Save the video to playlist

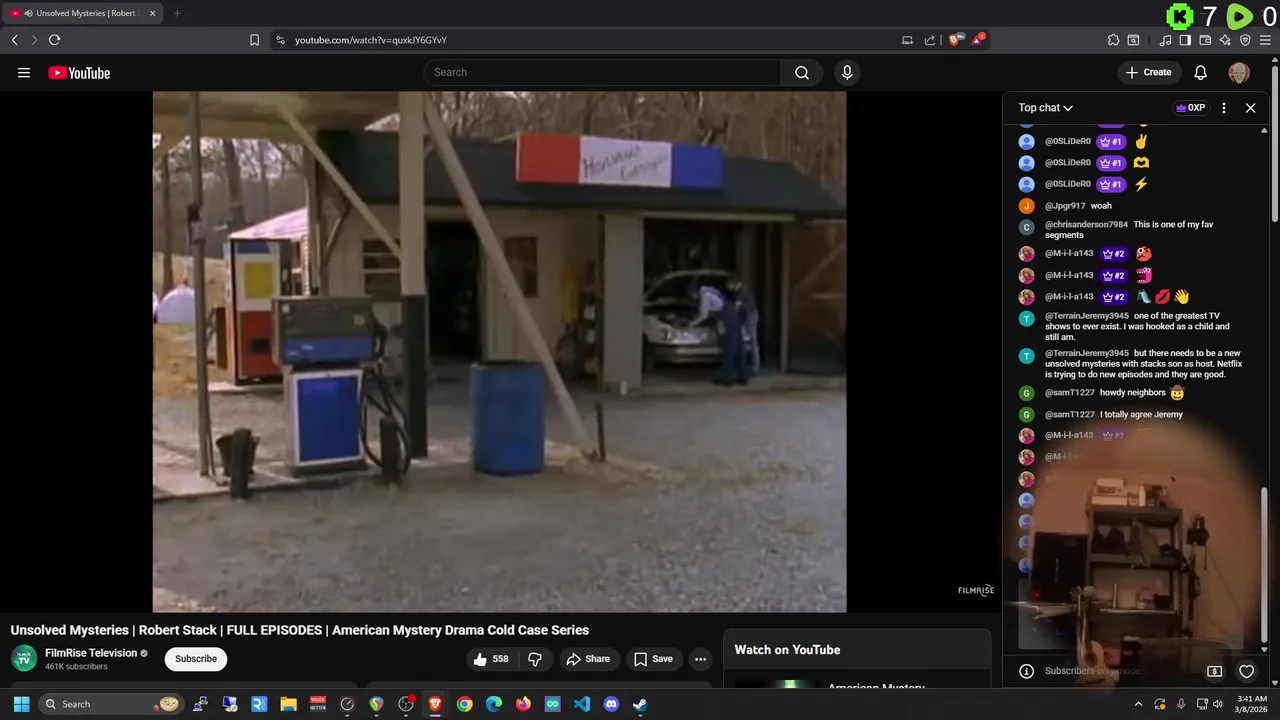653,659
